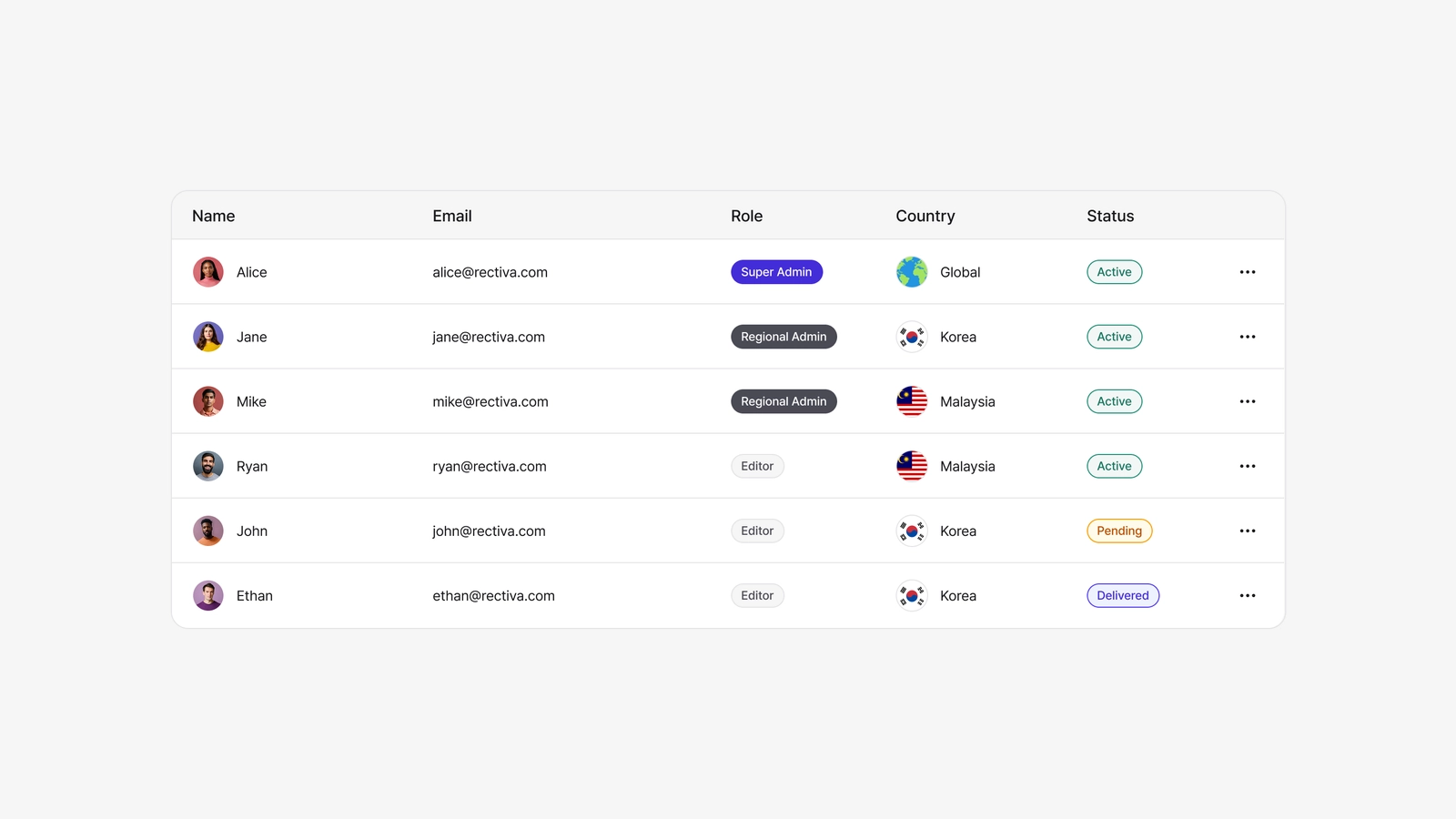This screenshot has height=819, width=1456.
Task: Click the Email column header
Action: (x=452, y=216)
